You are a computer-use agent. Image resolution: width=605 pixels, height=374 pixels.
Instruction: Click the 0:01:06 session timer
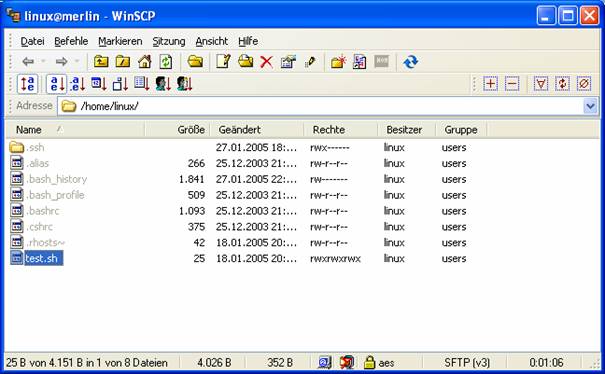tap(546, 363)
